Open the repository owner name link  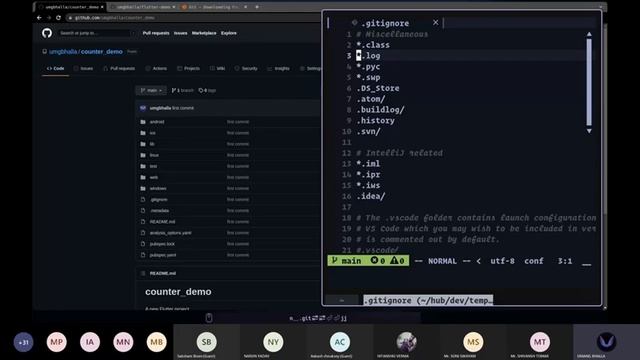(64, 52)
